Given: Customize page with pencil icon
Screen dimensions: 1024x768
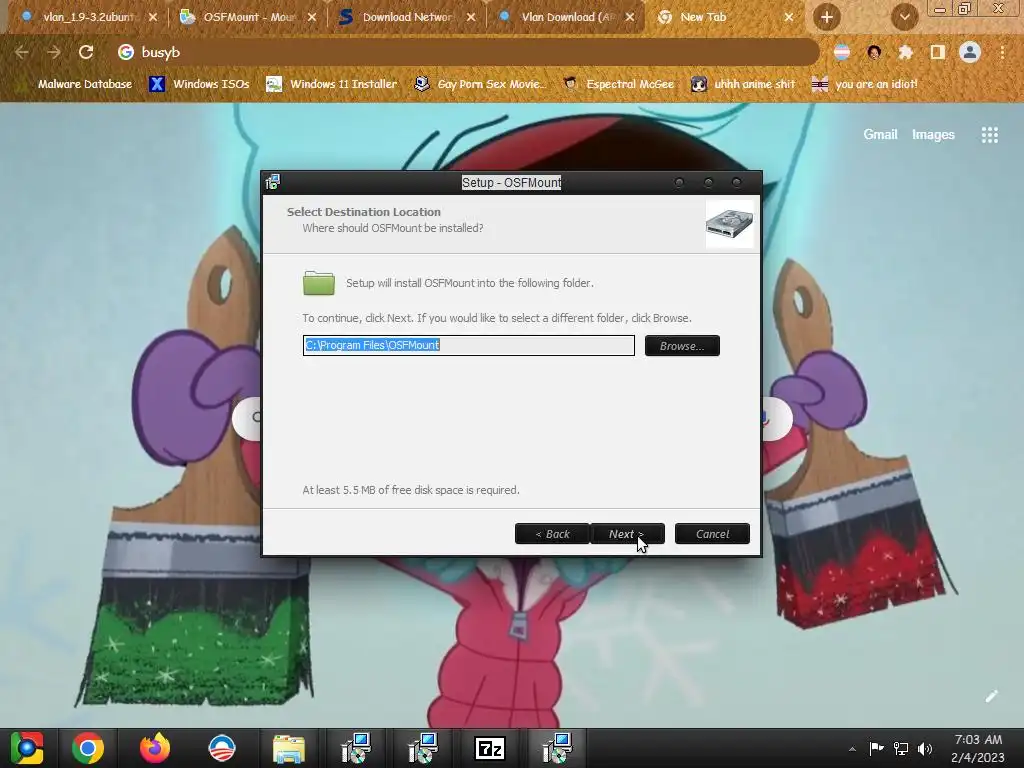Looking at the screenshot, I should tap(991, 696).
